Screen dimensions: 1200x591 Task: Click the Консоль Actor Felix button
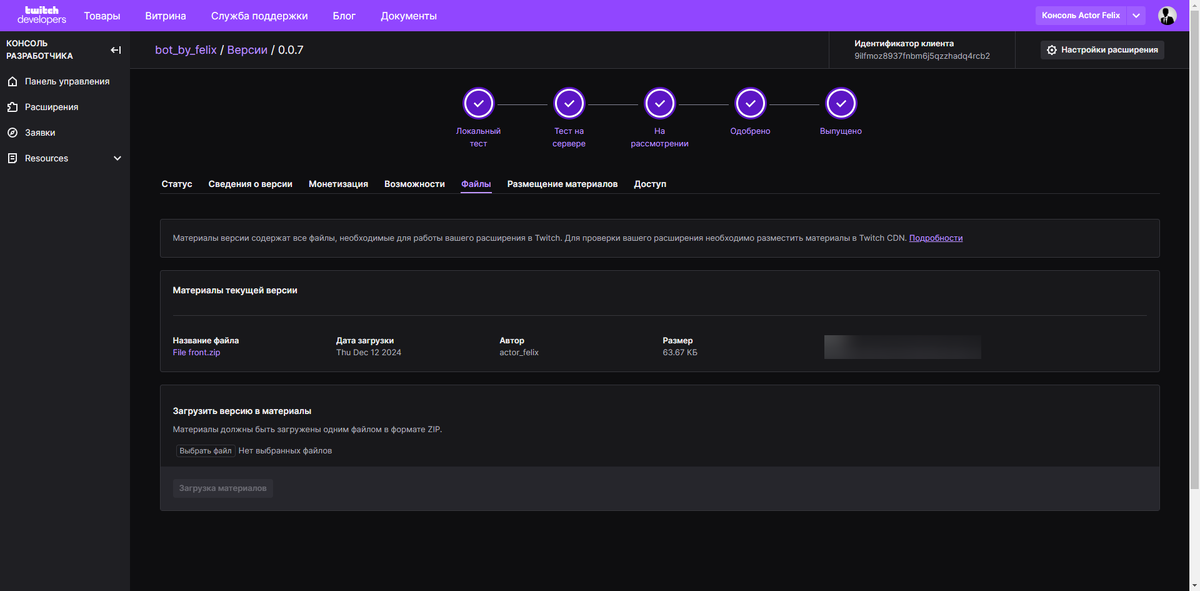point(1081,16)
